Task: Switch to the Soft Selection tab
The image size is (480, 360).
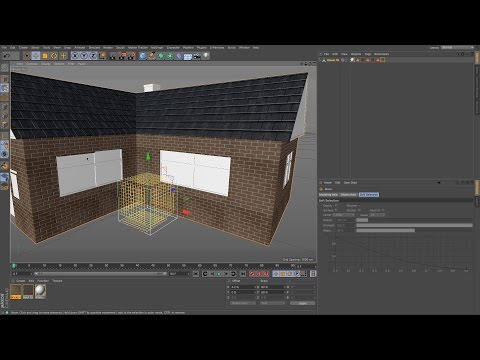Action: tap(369, 195)
